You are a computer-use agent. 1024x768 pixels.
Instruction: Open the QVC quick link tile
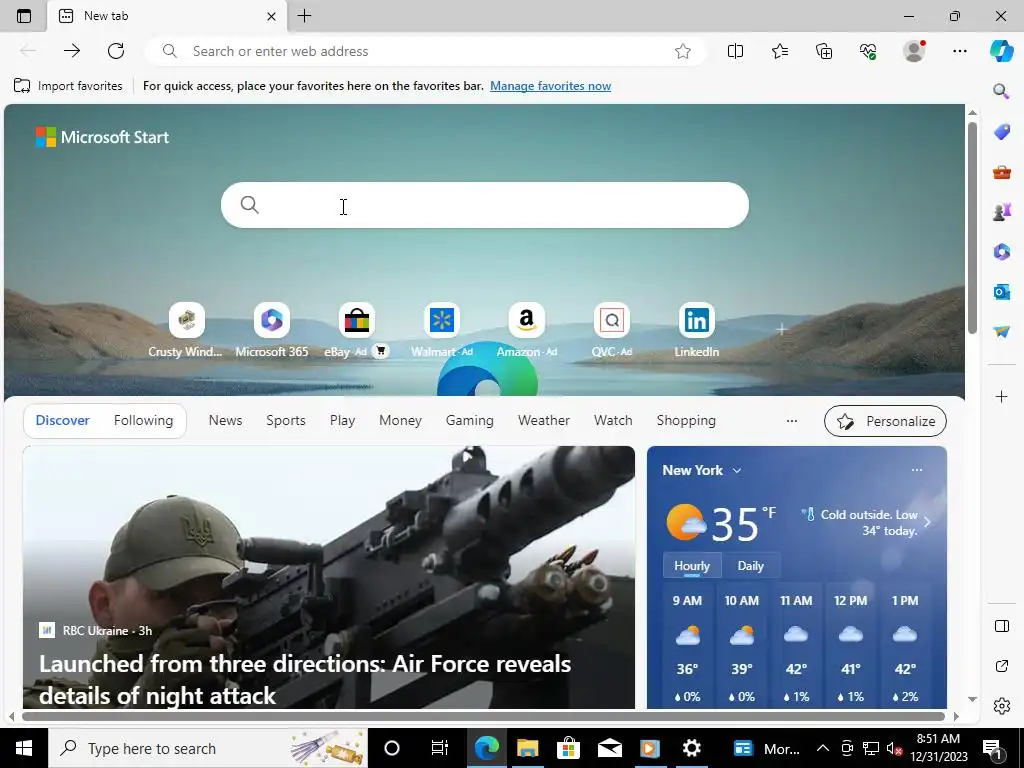(x=611, y=330)
